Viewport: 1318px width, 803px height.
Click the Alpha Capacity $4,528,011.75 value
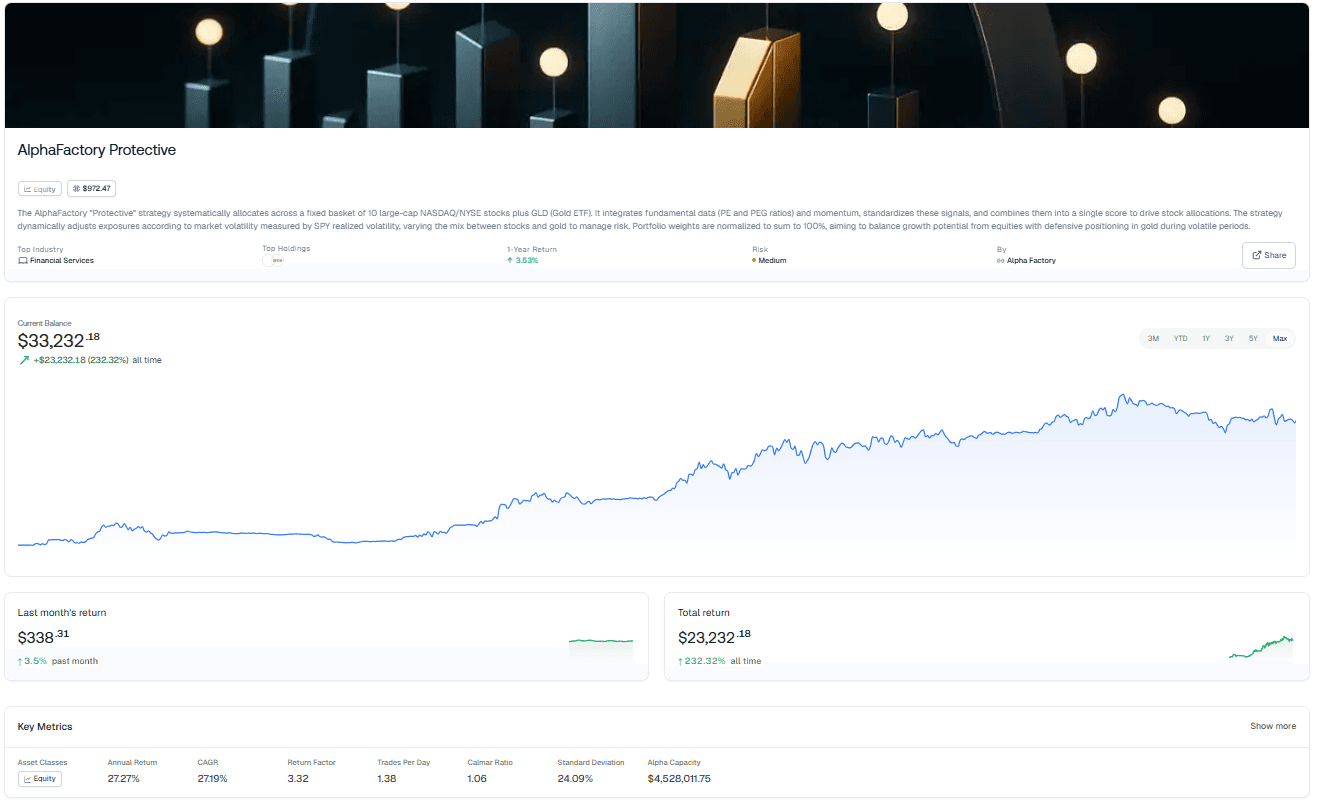[x=679, y=779]
